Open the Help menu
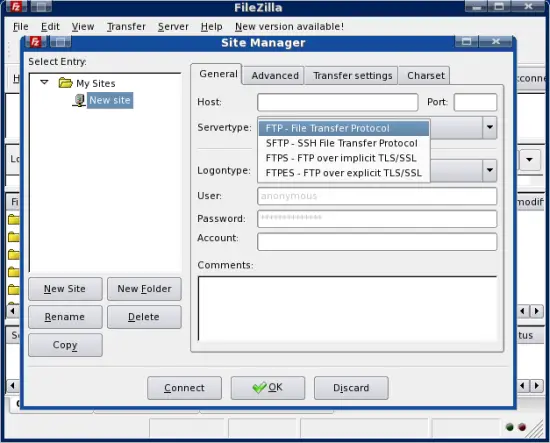The width and height of the screenshot is (550, 443). tap(211, 27)
